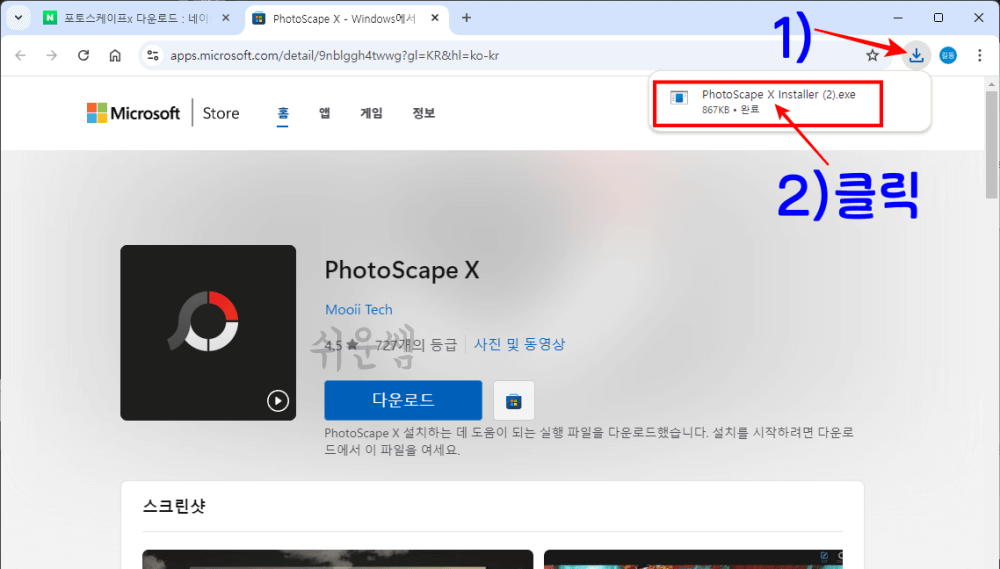Screen dimensions: 1000x569
Task: Click the page vertical scrollbar
Action: pyautogui.click(x=991, y=145)
